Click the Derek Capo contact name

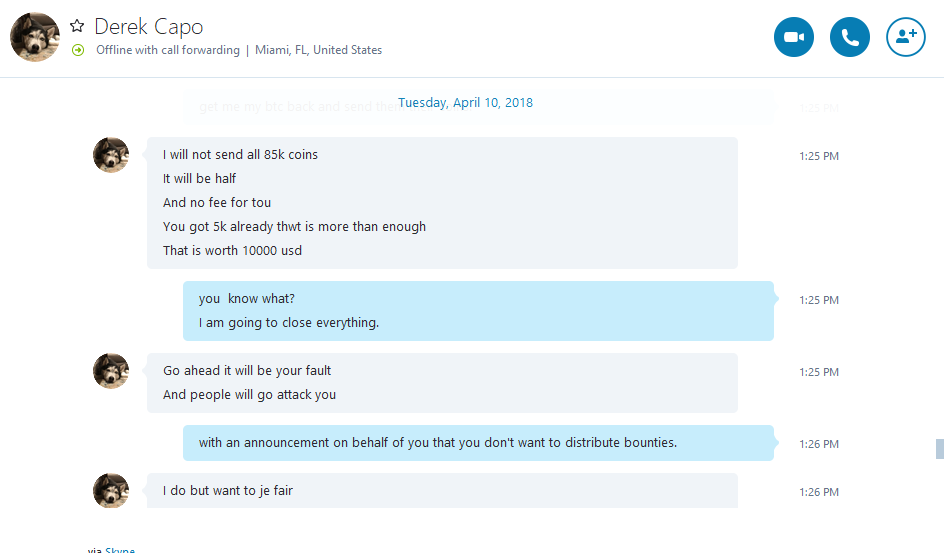pos(149,26)
